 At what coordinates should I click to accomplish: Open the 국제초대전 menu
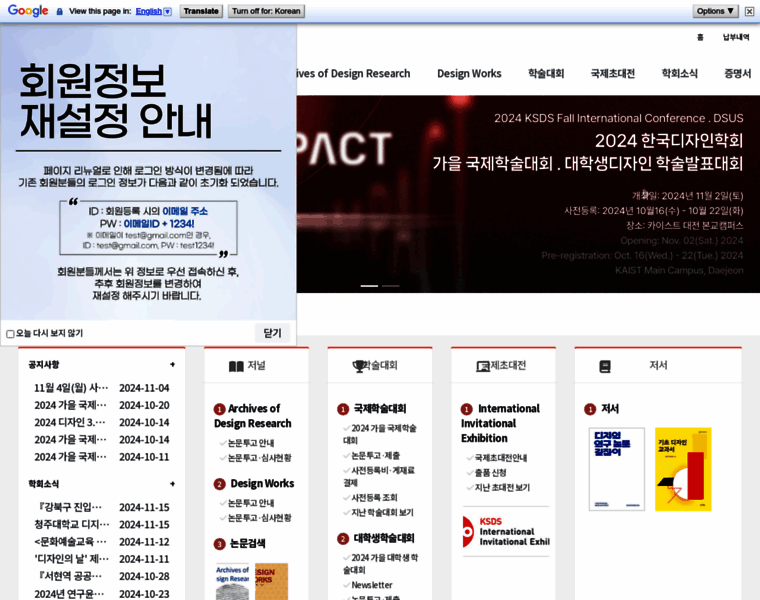[x=613, y=74]
